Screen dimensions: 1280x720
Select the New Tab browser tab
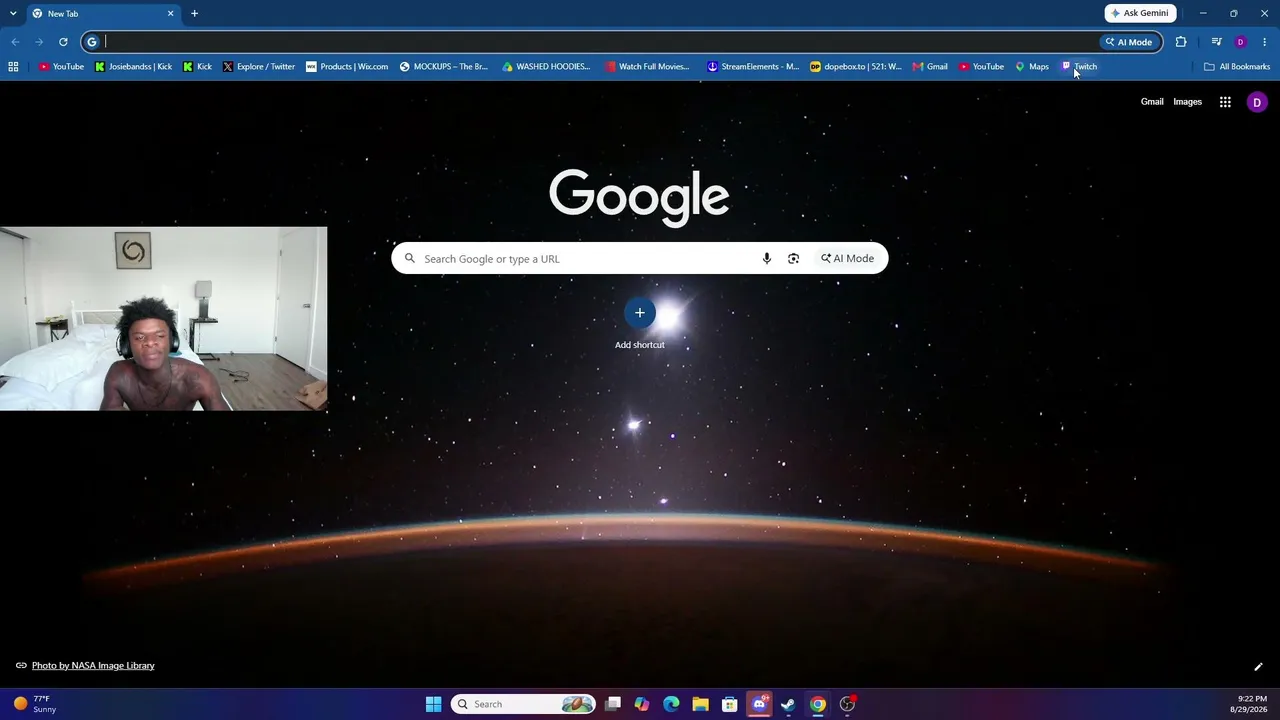pos(102,13)
